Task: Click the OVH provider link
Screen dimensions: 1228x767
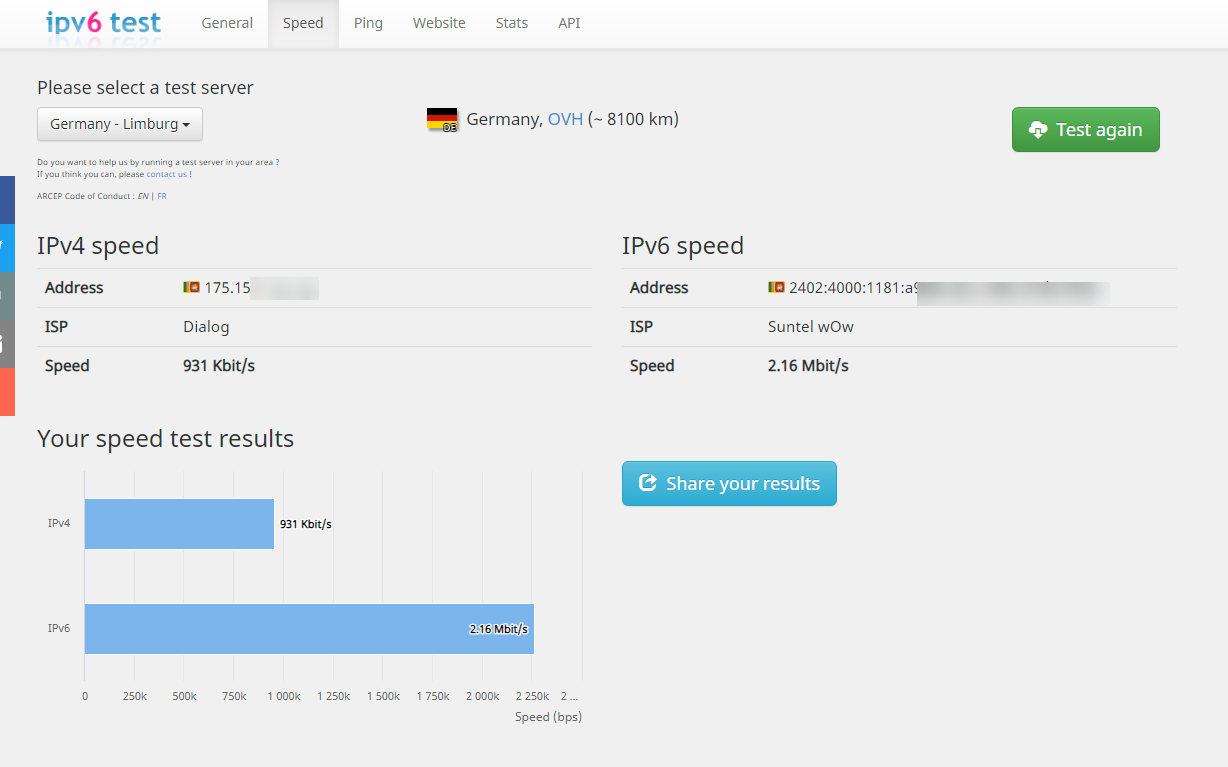Action: [565, 119]
